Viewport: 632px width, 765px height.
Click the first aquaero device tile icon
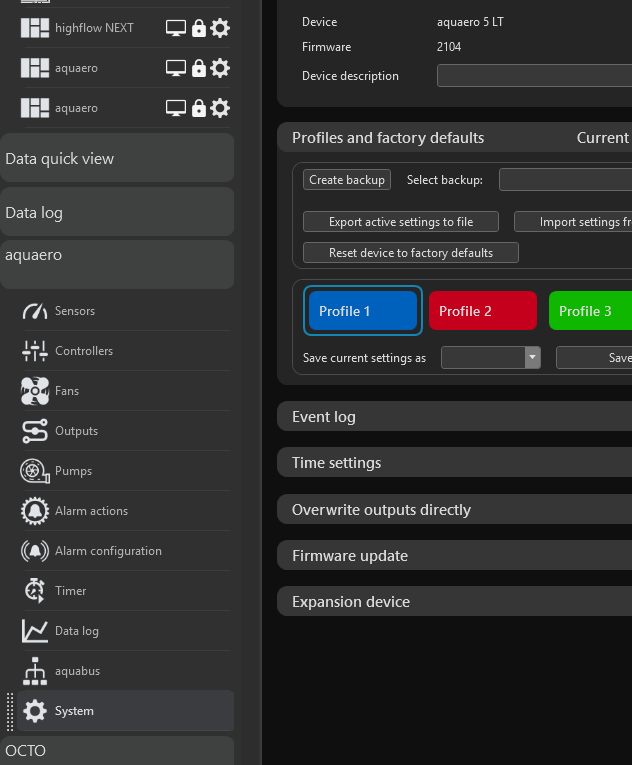coord(35,68)
